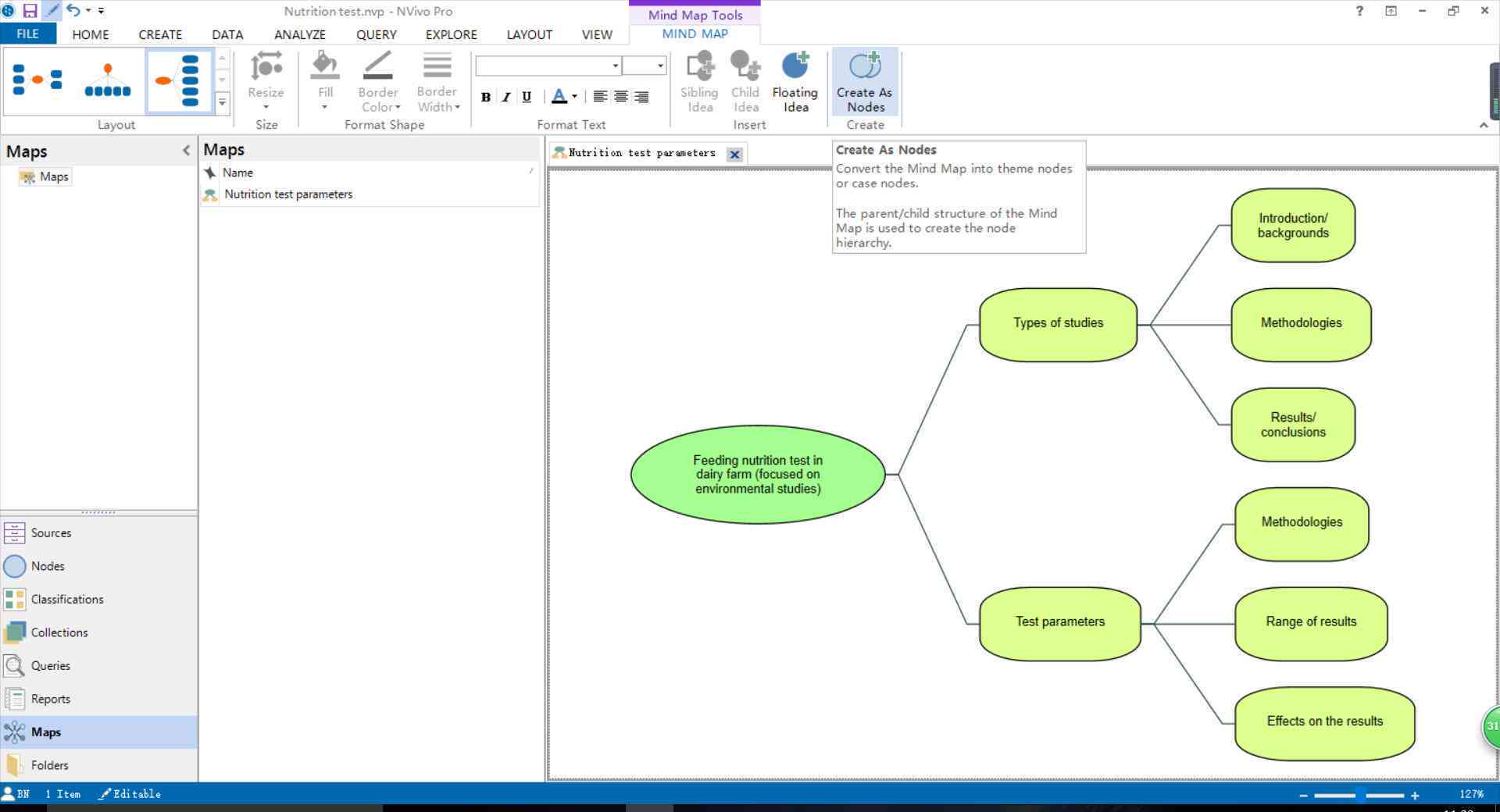This screenshot has height=812, width=1500.
Task: Open Nodes in the navigation pane
Action: click(98, 566)
